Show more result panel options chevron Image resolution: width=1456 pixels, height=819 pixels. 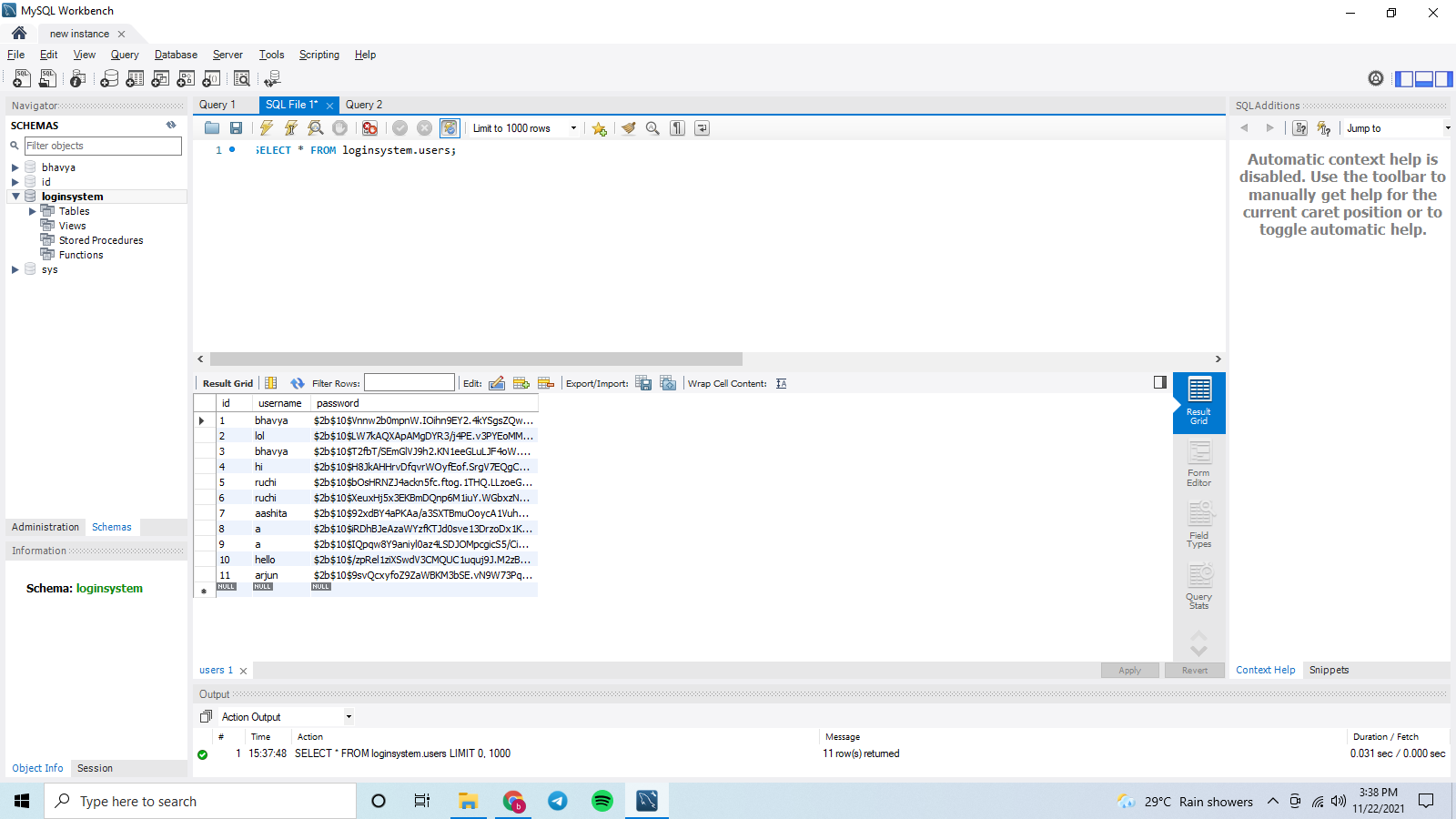pyautogui.click(x=1198, y=651)
